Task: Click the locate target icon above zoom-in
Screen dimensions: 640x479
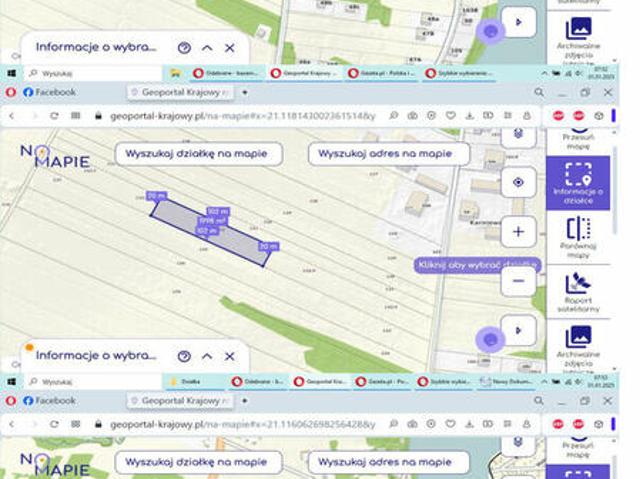Action: pyautogui.click(x=518, y=182)
